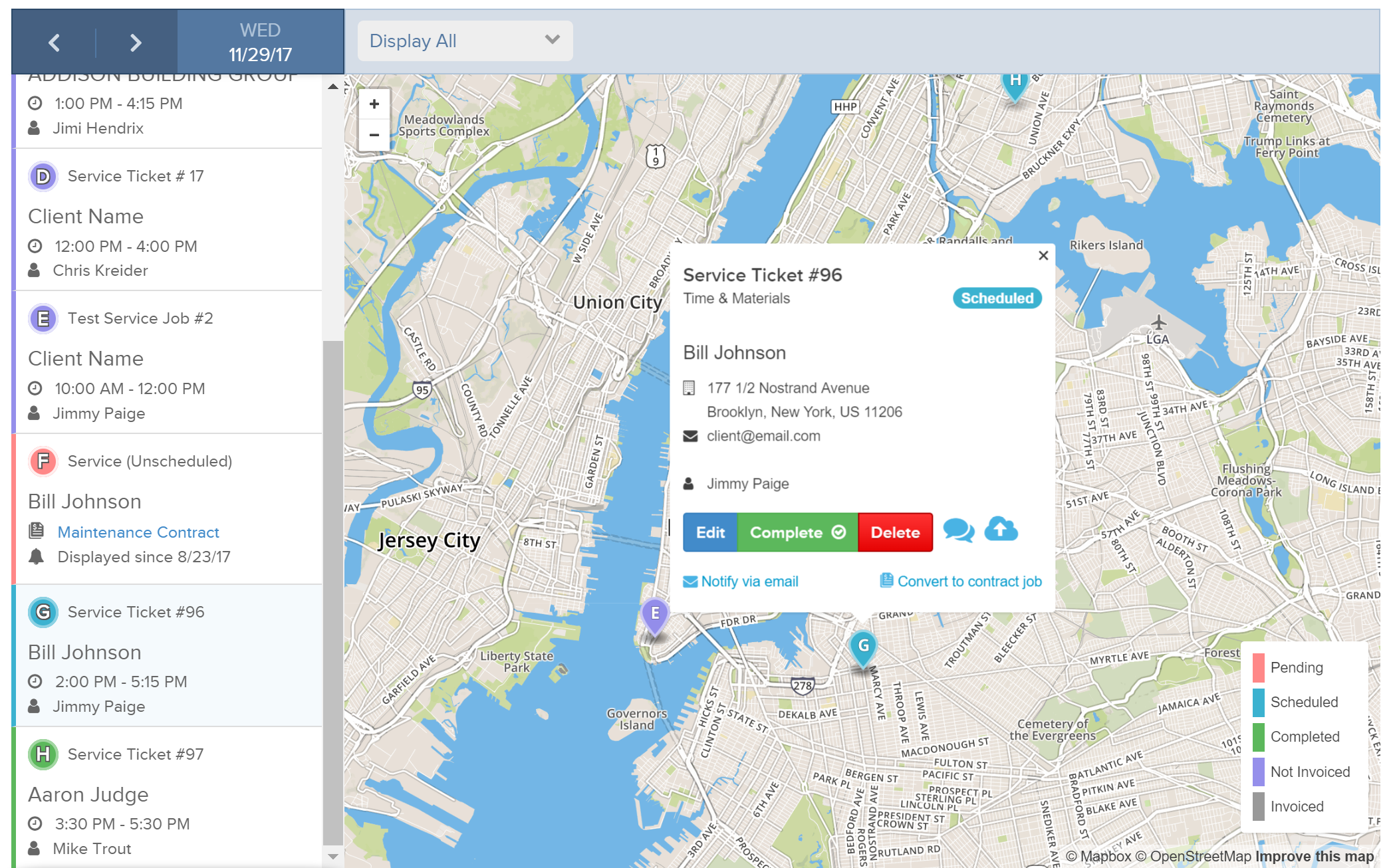Open the WED 11/29/17 date selector

260,42
